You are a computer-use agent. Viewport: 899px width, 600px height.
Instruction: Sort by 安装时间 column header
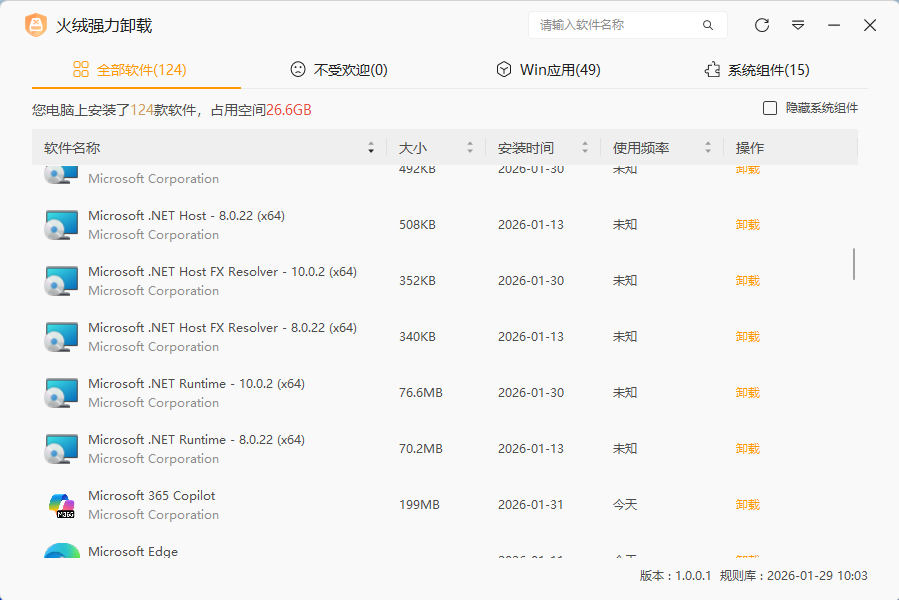(x=526, y=148)
